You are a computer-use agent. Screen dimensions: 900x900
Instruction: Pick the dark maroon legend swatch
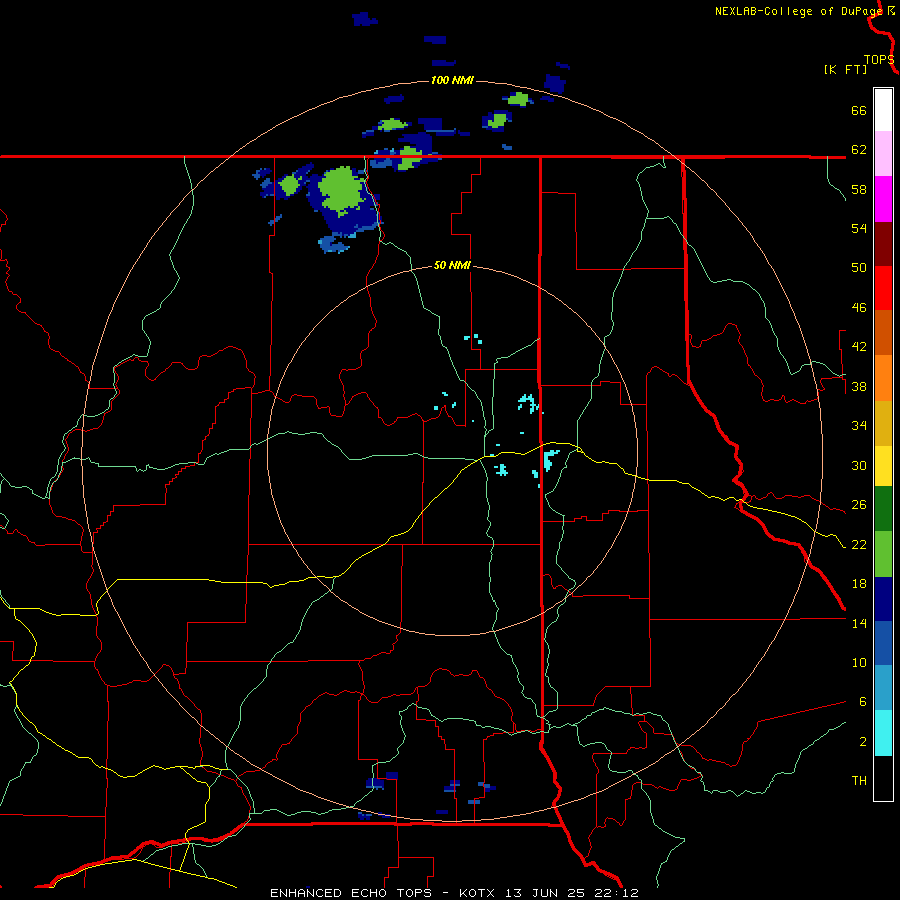[883, 244]
